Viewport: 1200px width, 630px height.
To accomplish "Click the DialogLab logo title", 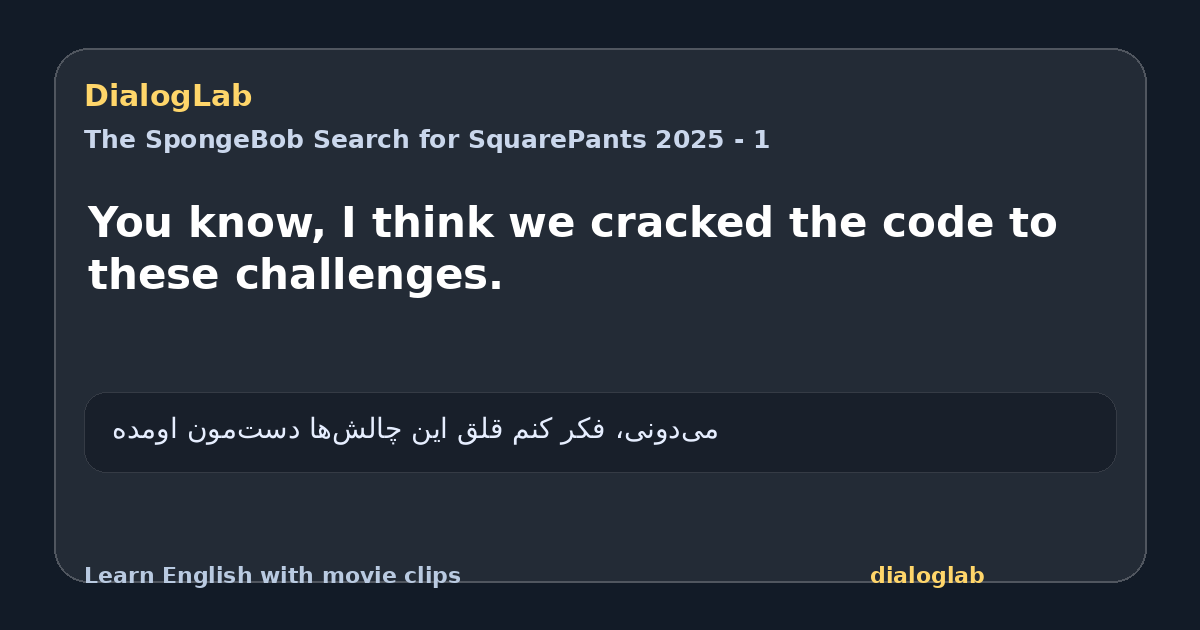I will tap(168, 96).
